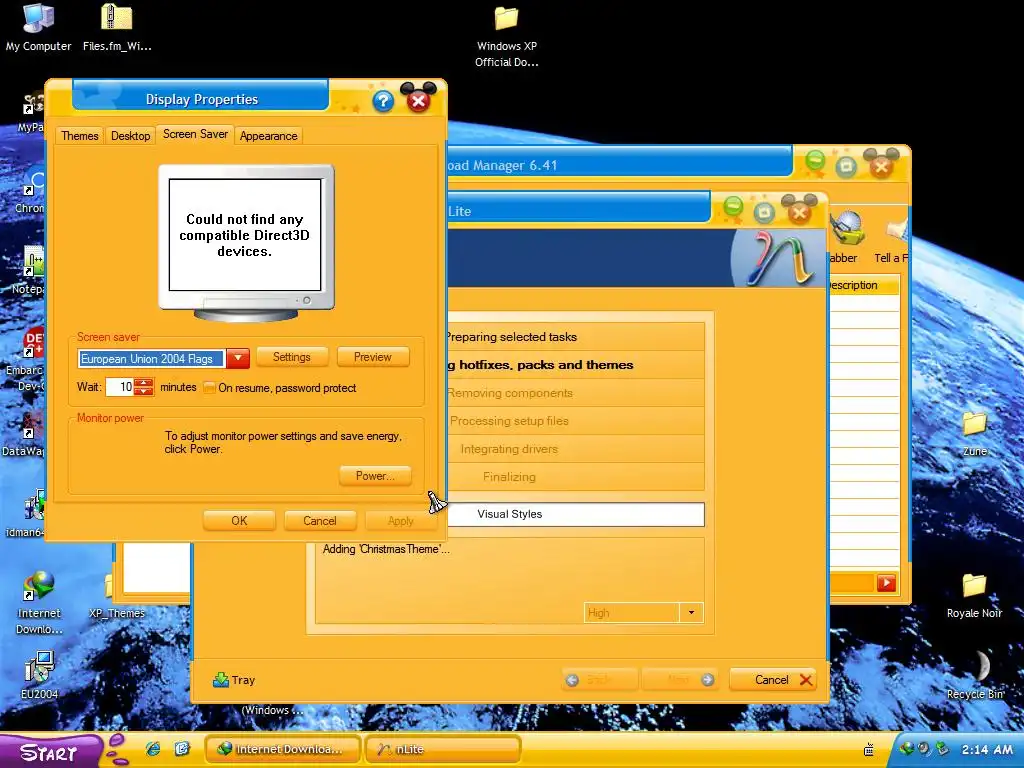Click the nLite logo graphic
The height and width of the screenshot is (768, 1024).
point(780,259)
